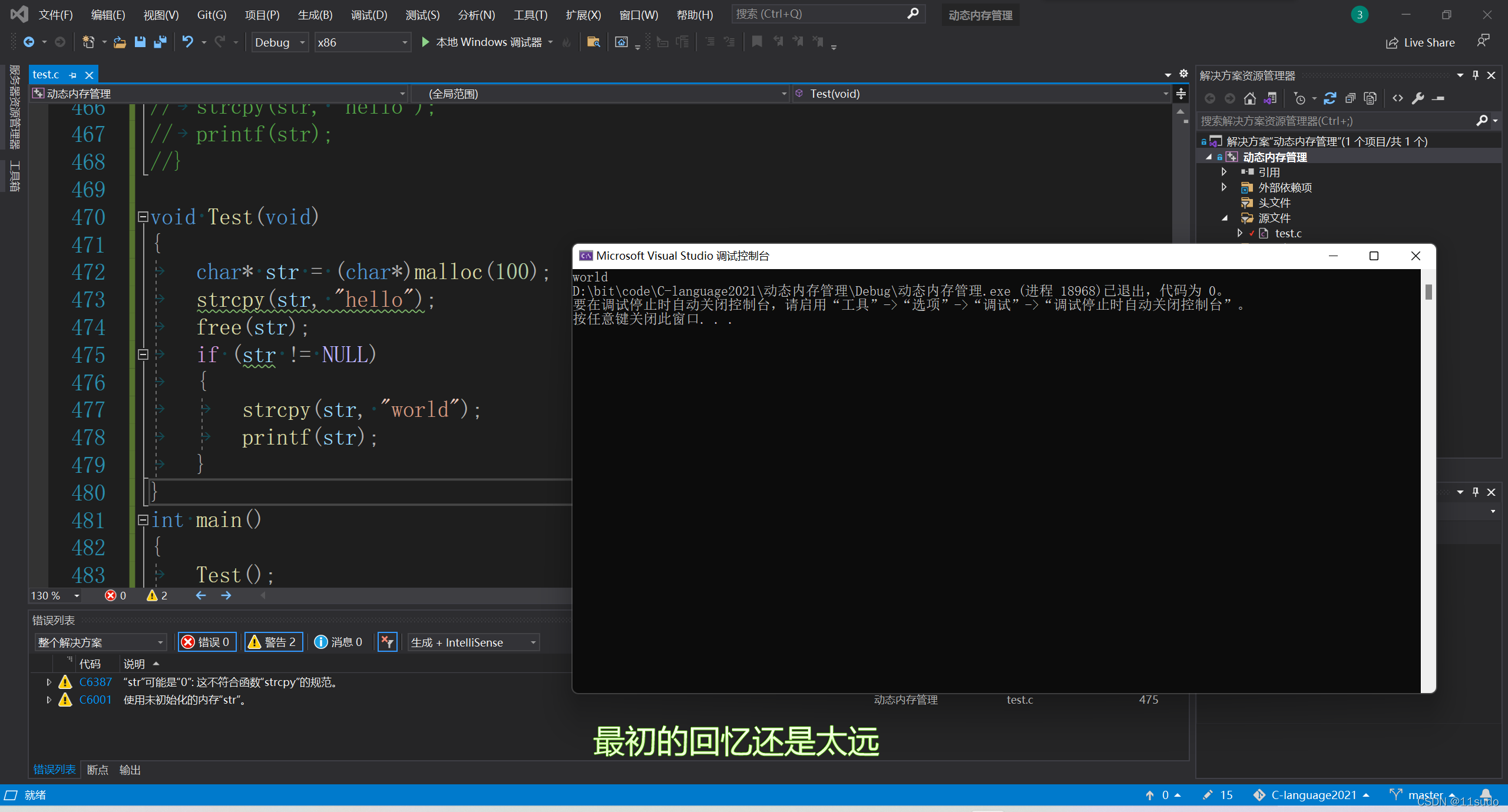Toggle the Messages 0 filter button
This screenshot has height=812, width=1508.
click(339, 642)
